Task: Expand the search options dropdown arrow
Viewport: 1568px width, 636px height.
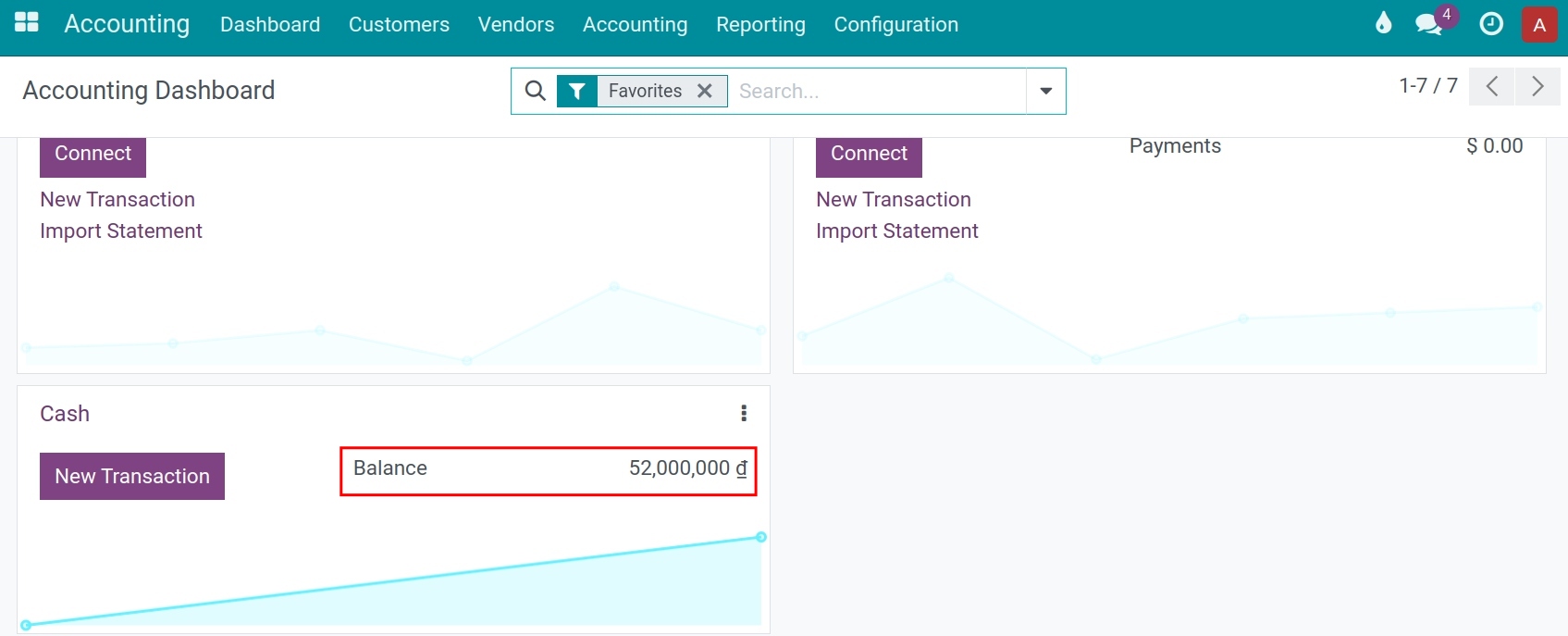Action: (1046, 91)
